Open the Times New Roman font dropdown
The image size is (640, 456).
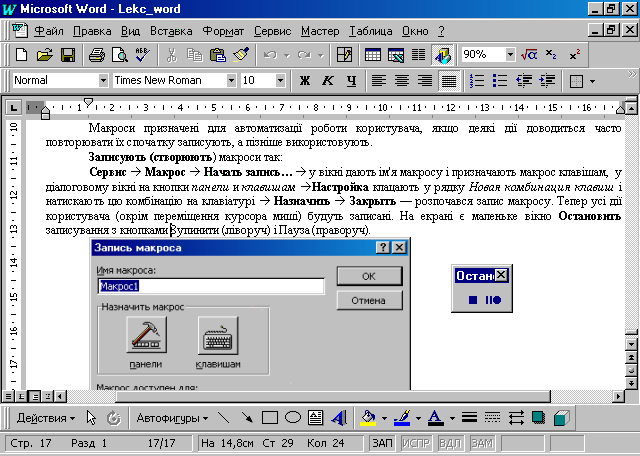pos(231,81)
